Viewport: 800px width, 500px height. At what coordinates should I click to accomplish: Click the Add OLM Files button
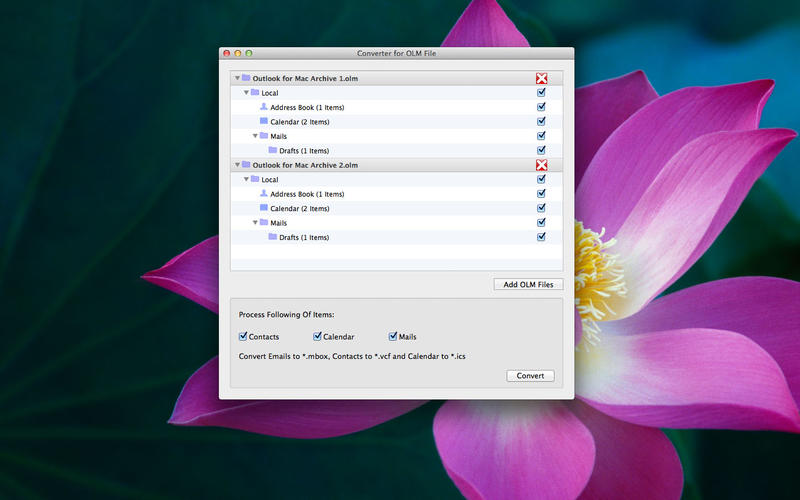(528, 285)
